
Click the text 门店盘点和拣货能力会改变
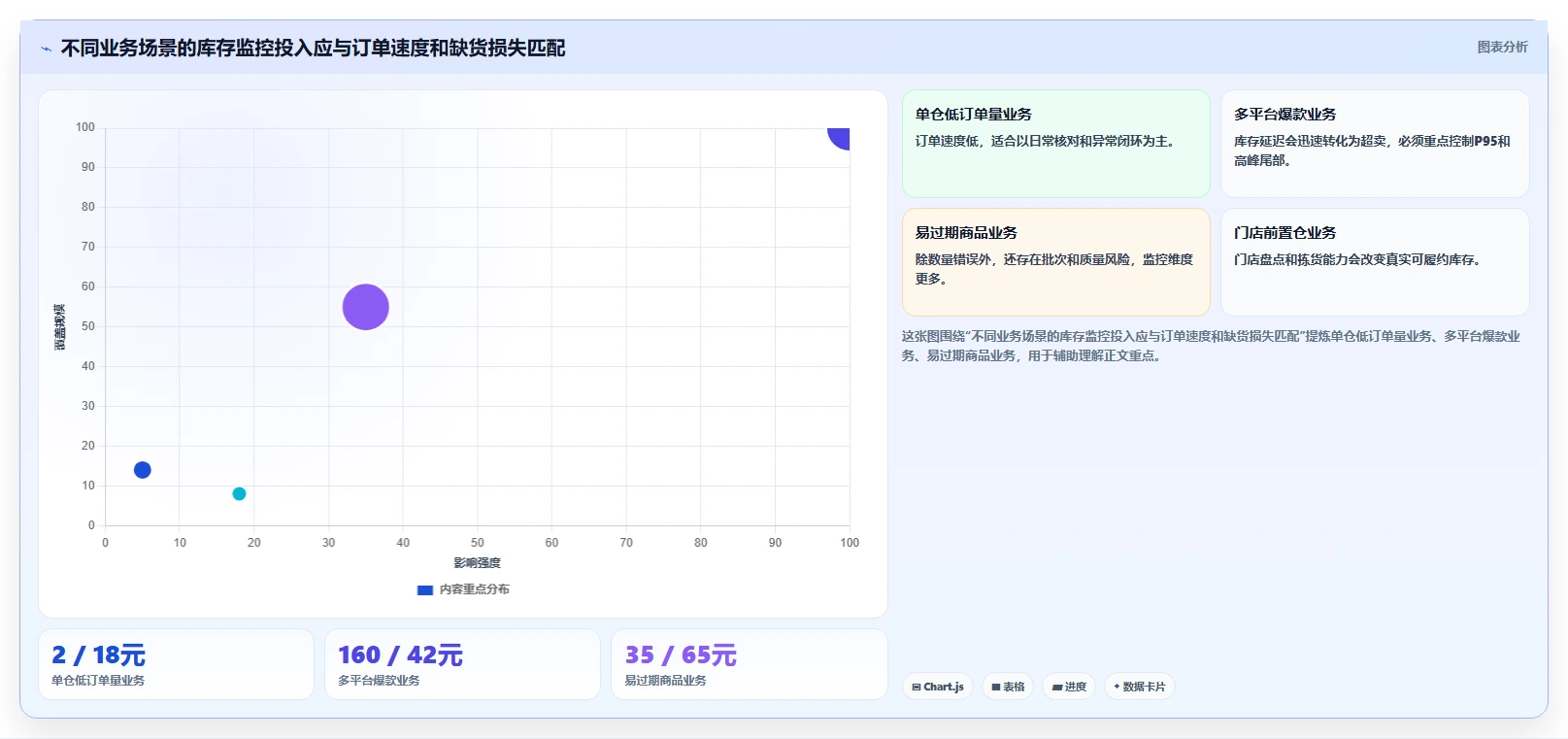point(1360,259)
